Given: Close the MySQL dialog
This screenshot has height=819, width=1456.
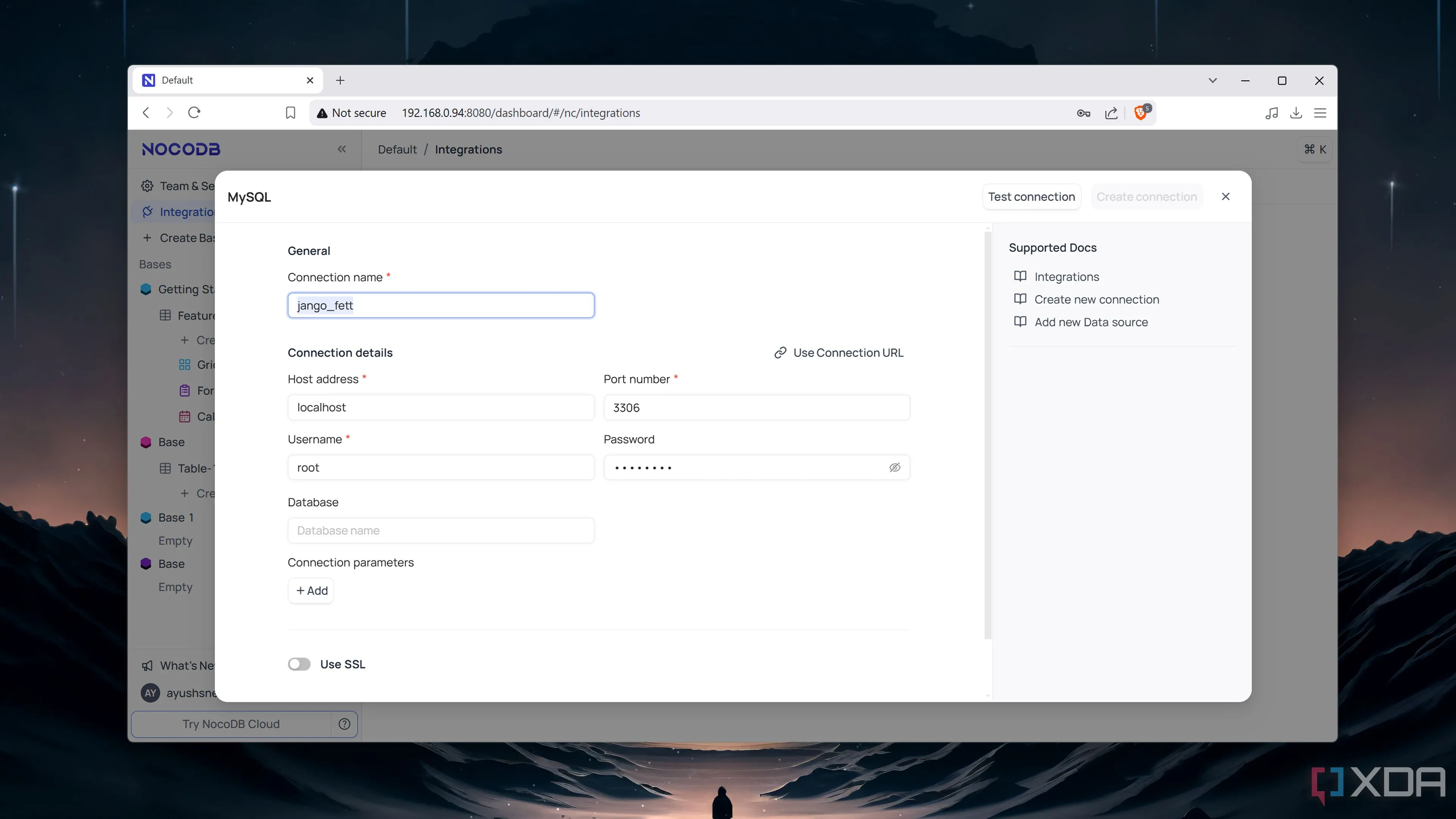Looking at the screenshot, I should tap(1225, 197).
